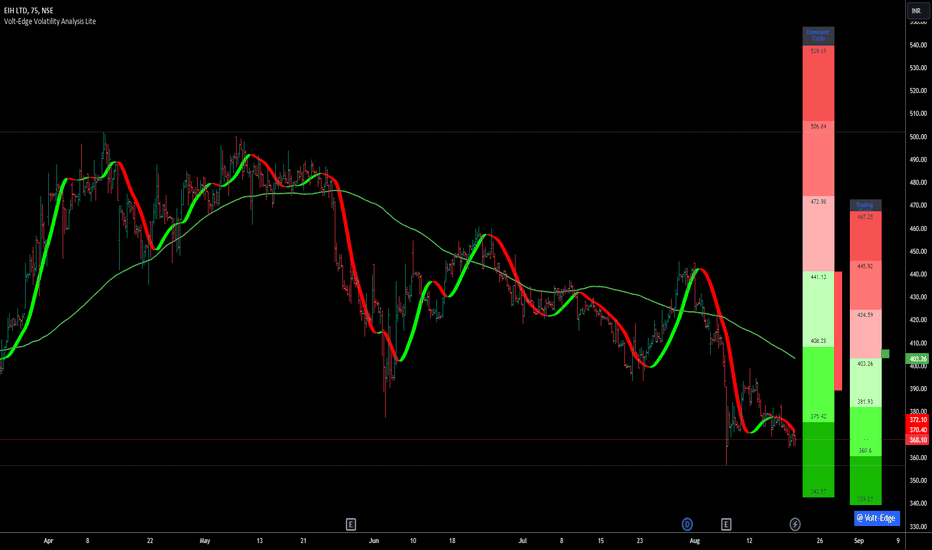Select the 381.93 level in Trading Cycle

click(x=865, y=402)
